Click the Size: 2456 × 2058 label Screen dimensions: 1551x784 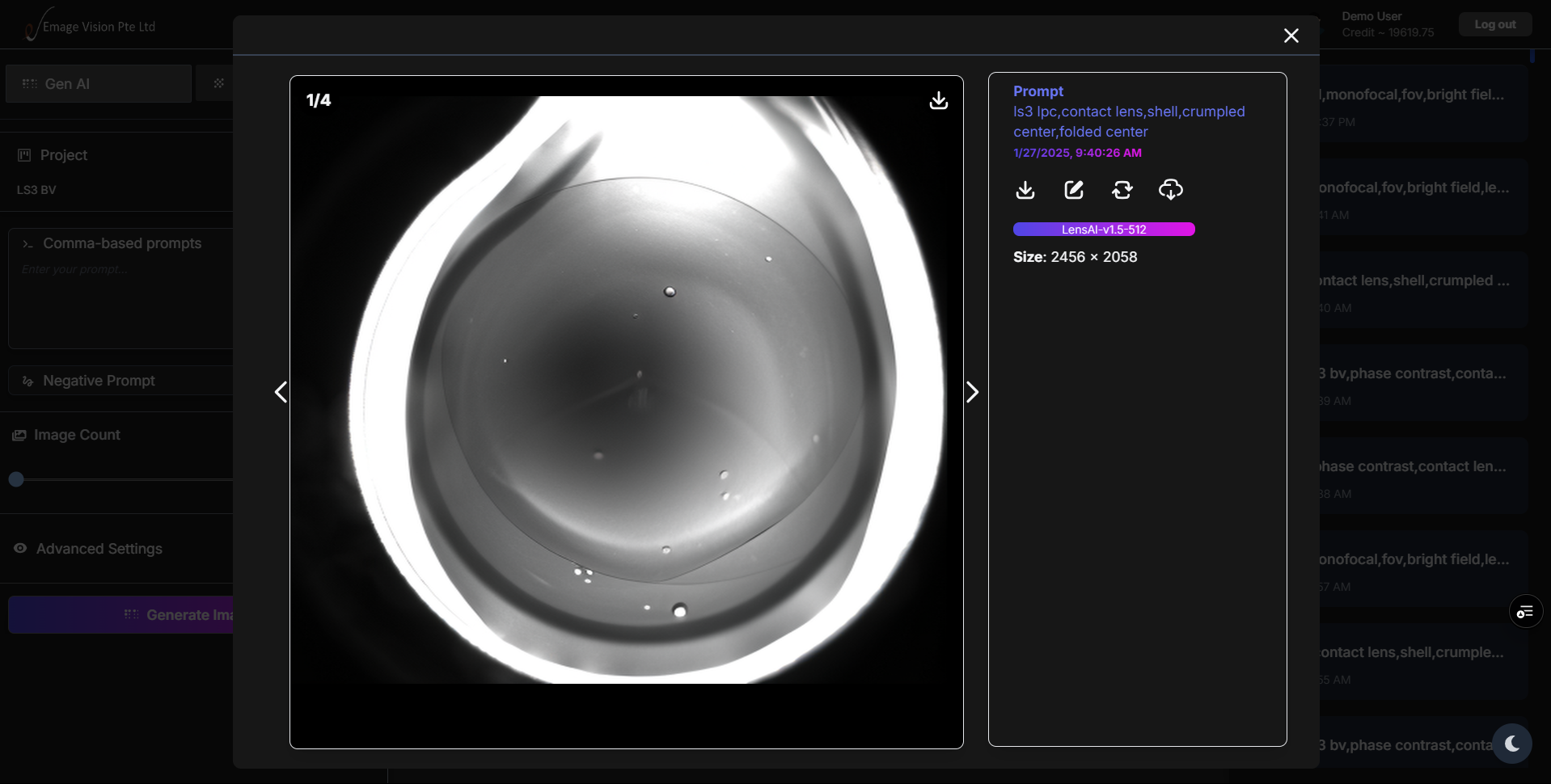[1075, 257]
